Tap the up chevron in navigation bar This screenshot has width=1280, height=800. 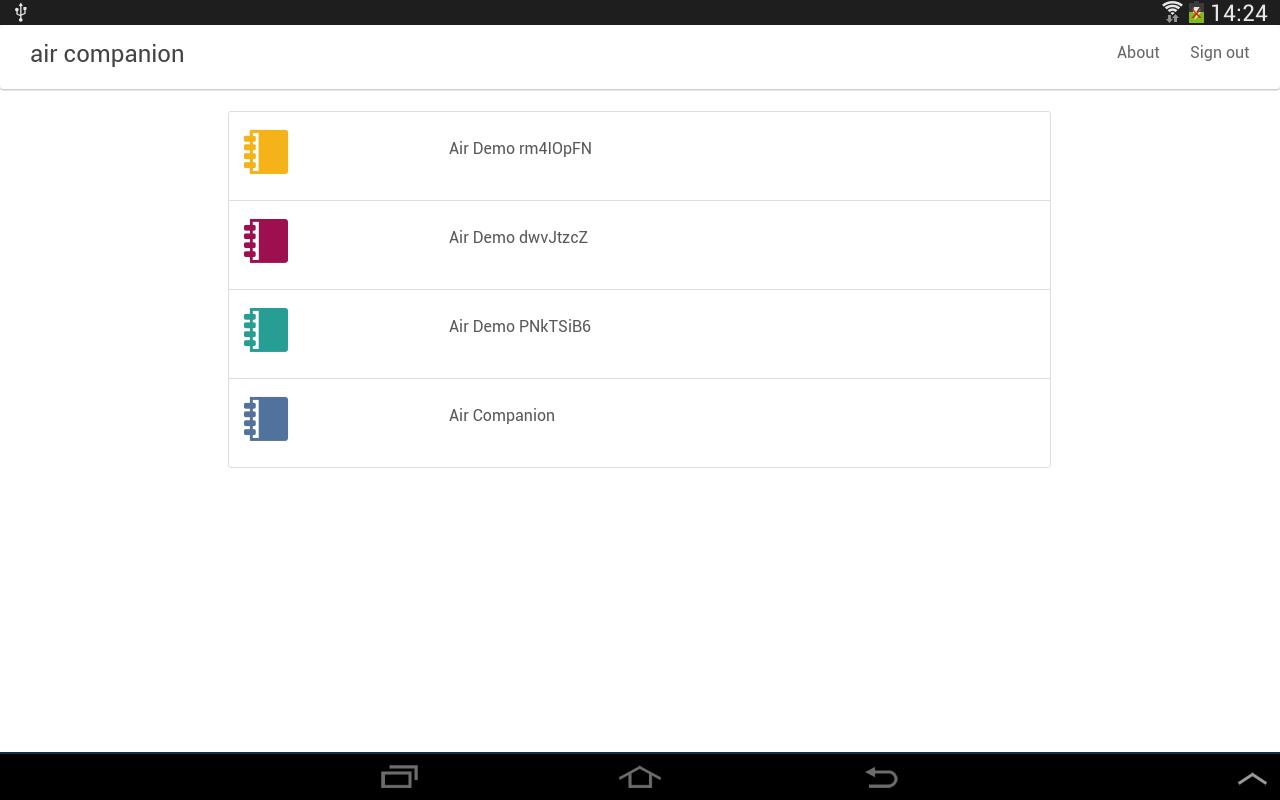coord(1252,779)
